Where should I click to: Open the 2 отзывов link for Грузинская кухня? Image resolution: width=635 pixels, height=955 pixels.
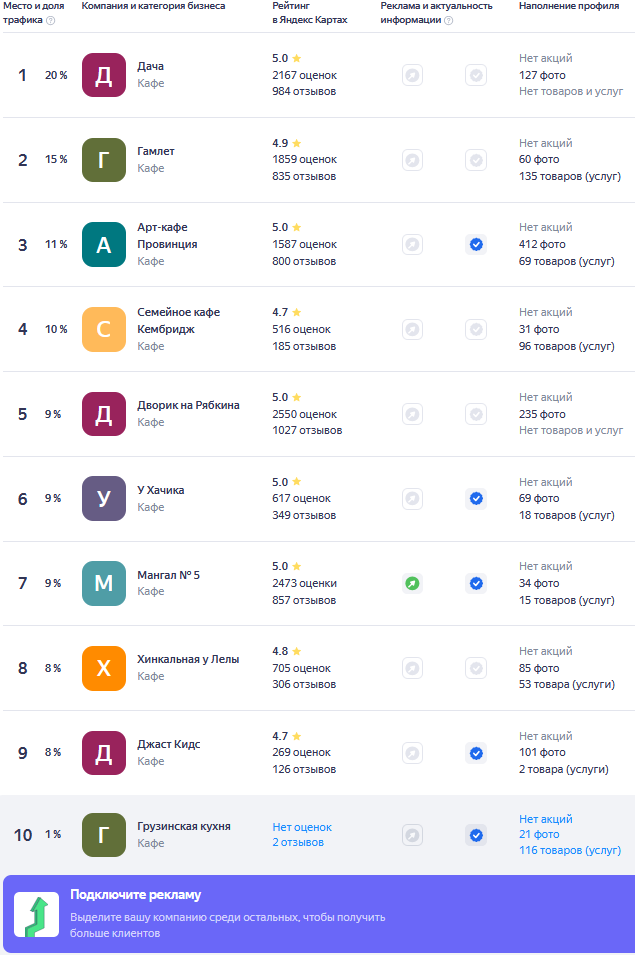point(298,842)
